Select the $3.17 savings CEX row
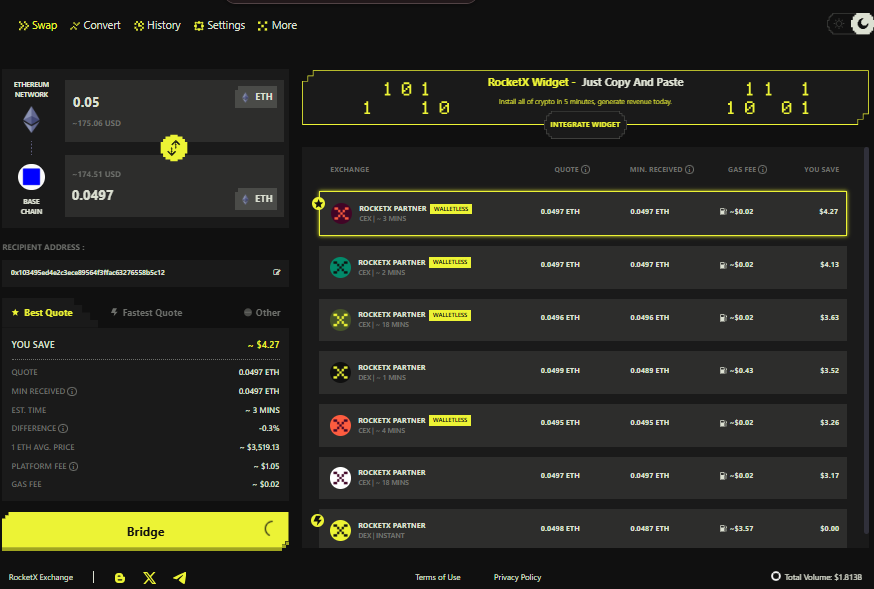Viewport: 874px width, 589px height. coord(582,478)
